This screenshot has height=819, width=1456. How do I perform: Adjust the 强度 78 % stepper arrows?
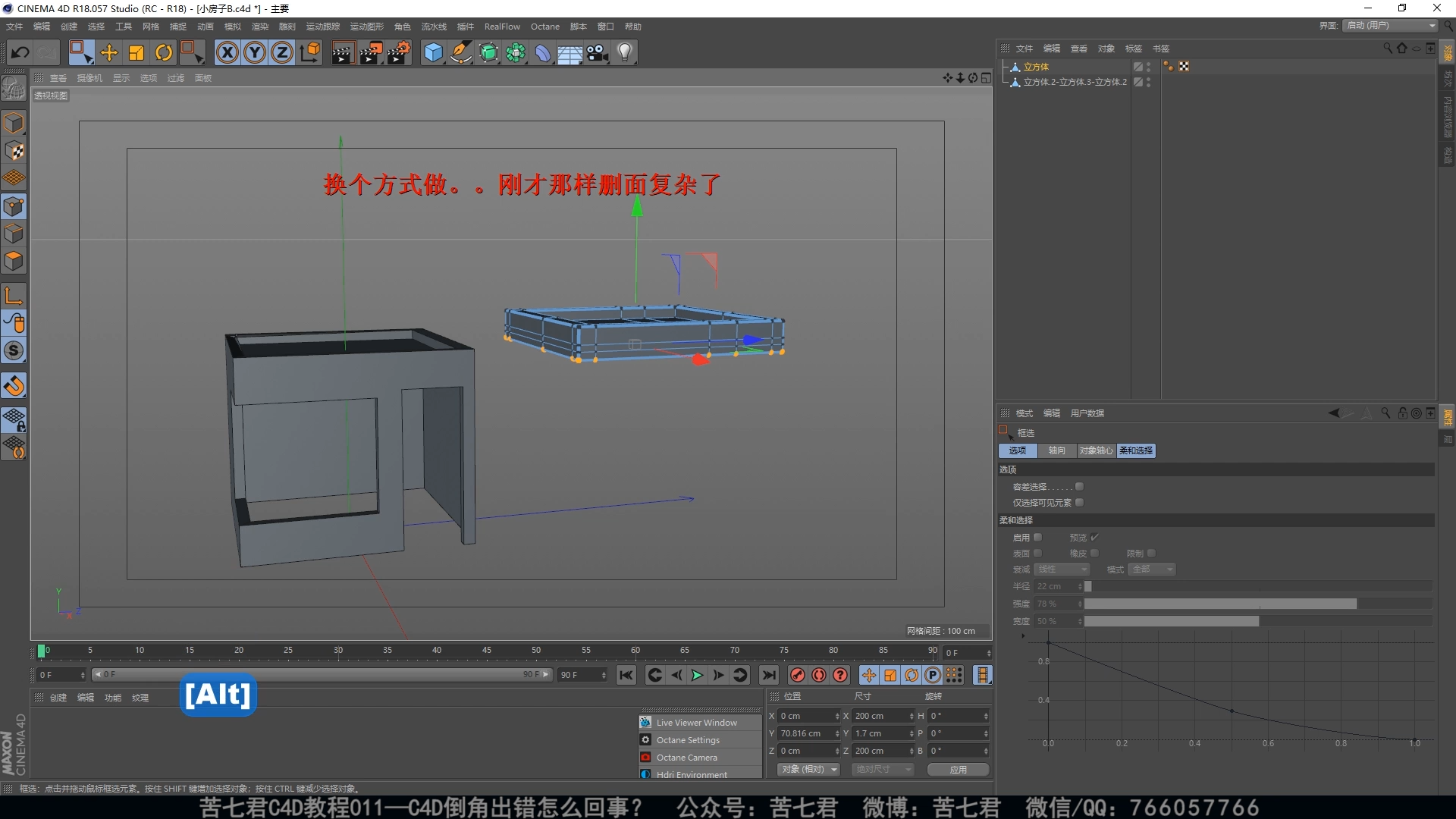[x=1080, y=604]
